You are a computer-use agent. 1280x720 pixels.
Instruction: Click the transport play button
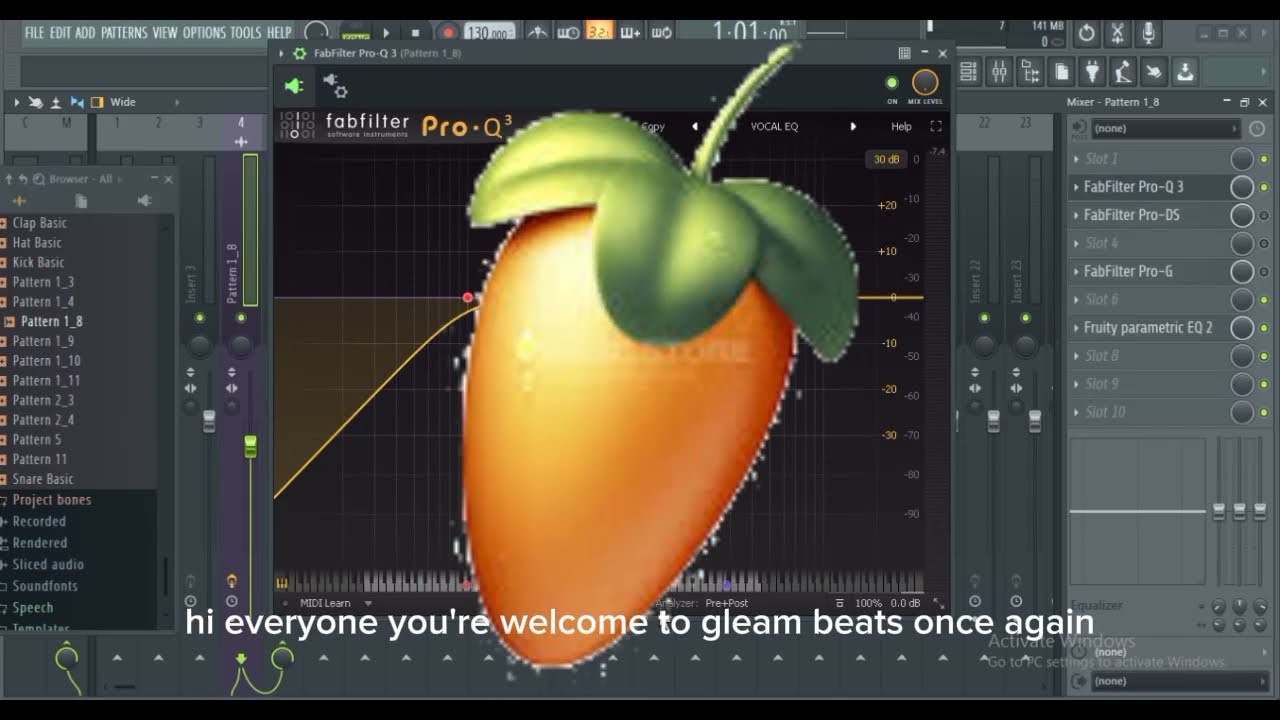click(x=386, y=33)
